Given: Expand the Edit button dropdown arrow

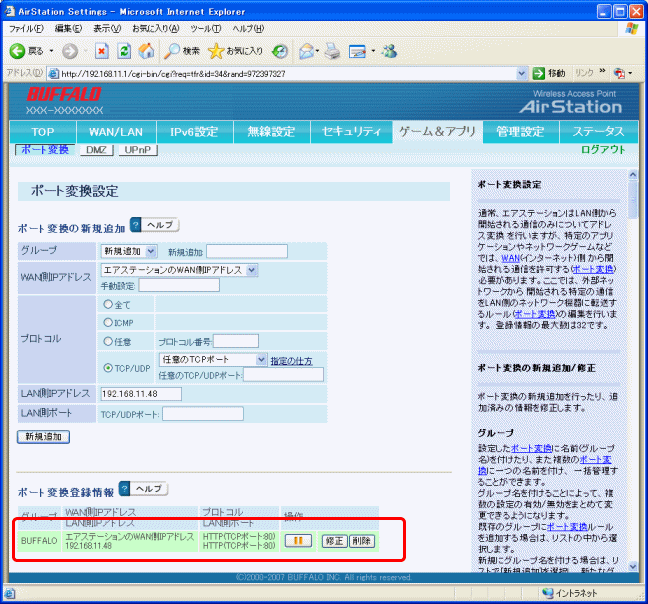Looking at the screenshot, I should (373, 51).
